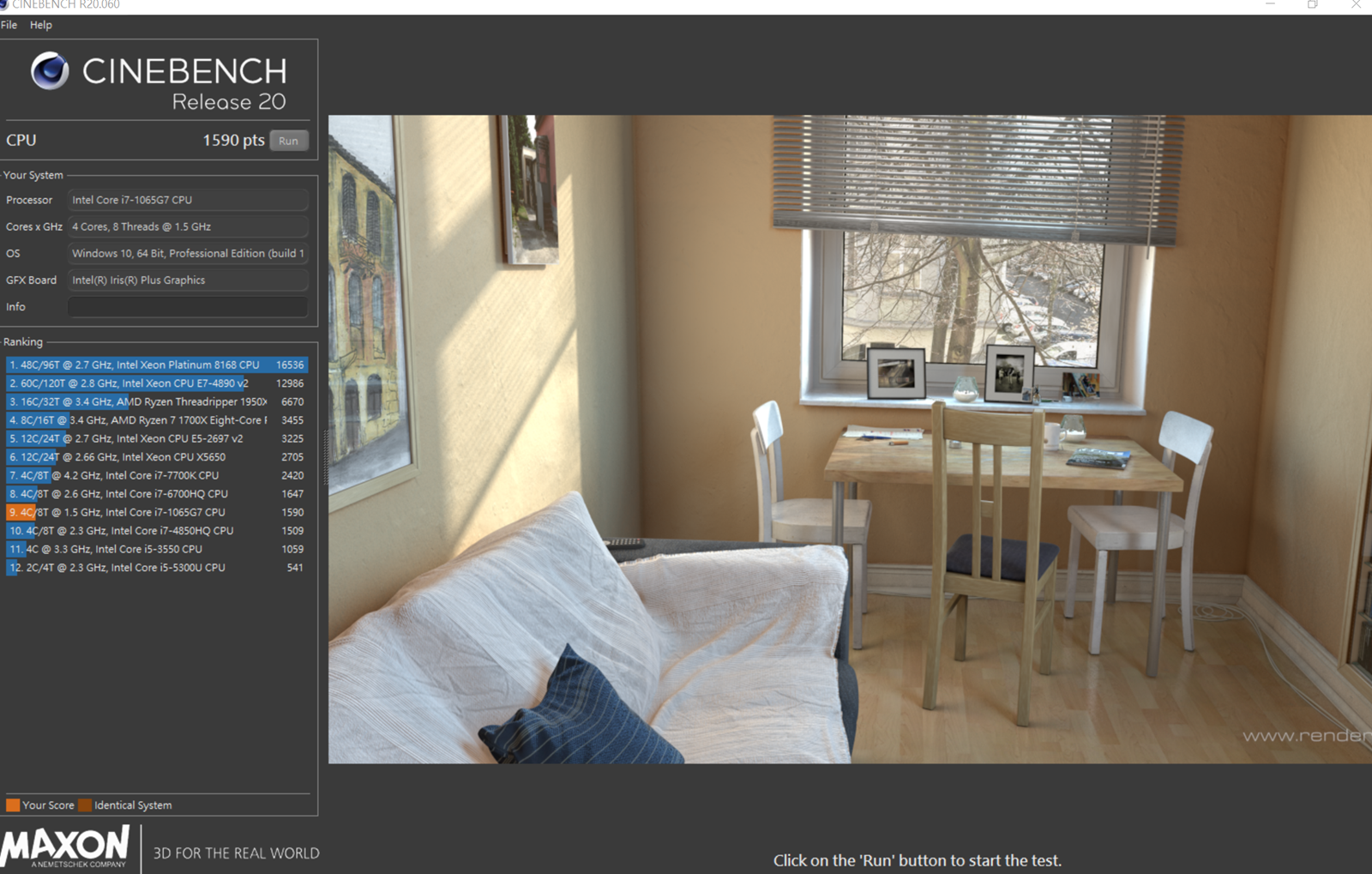The height and width of the screenshot is (874, 1372).
Task: Open the File menu
Action: [x=9, y=25]
